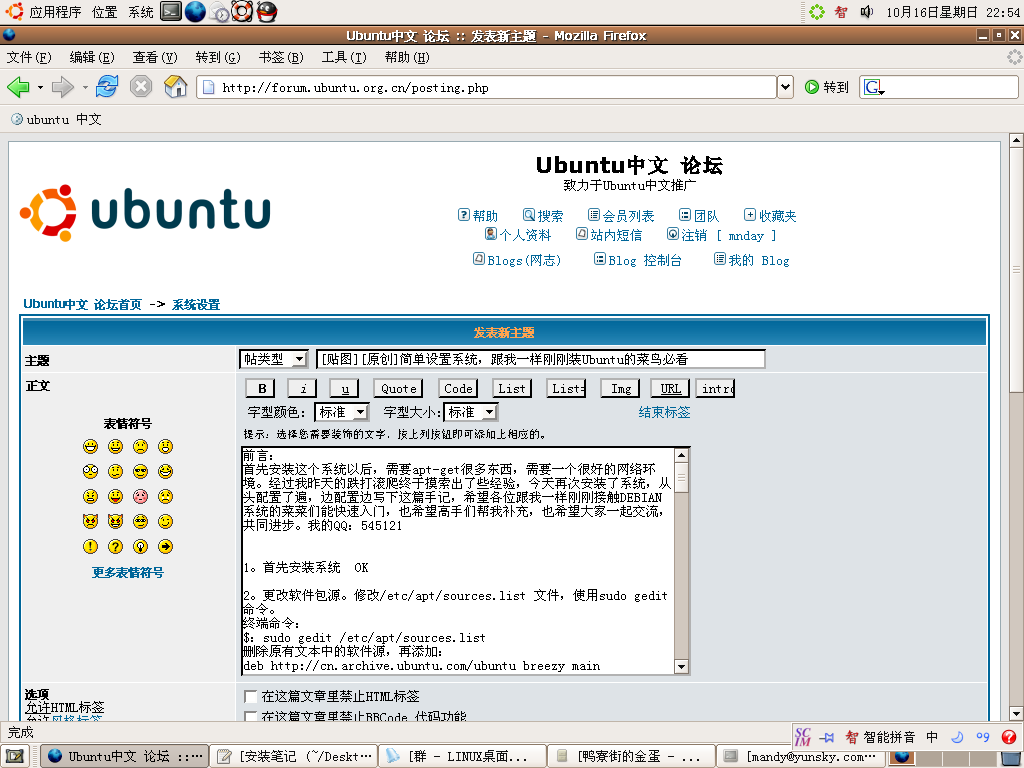Open the SCIM logo menu on input toolbar

pyautogui.click(x=803, y=737)
